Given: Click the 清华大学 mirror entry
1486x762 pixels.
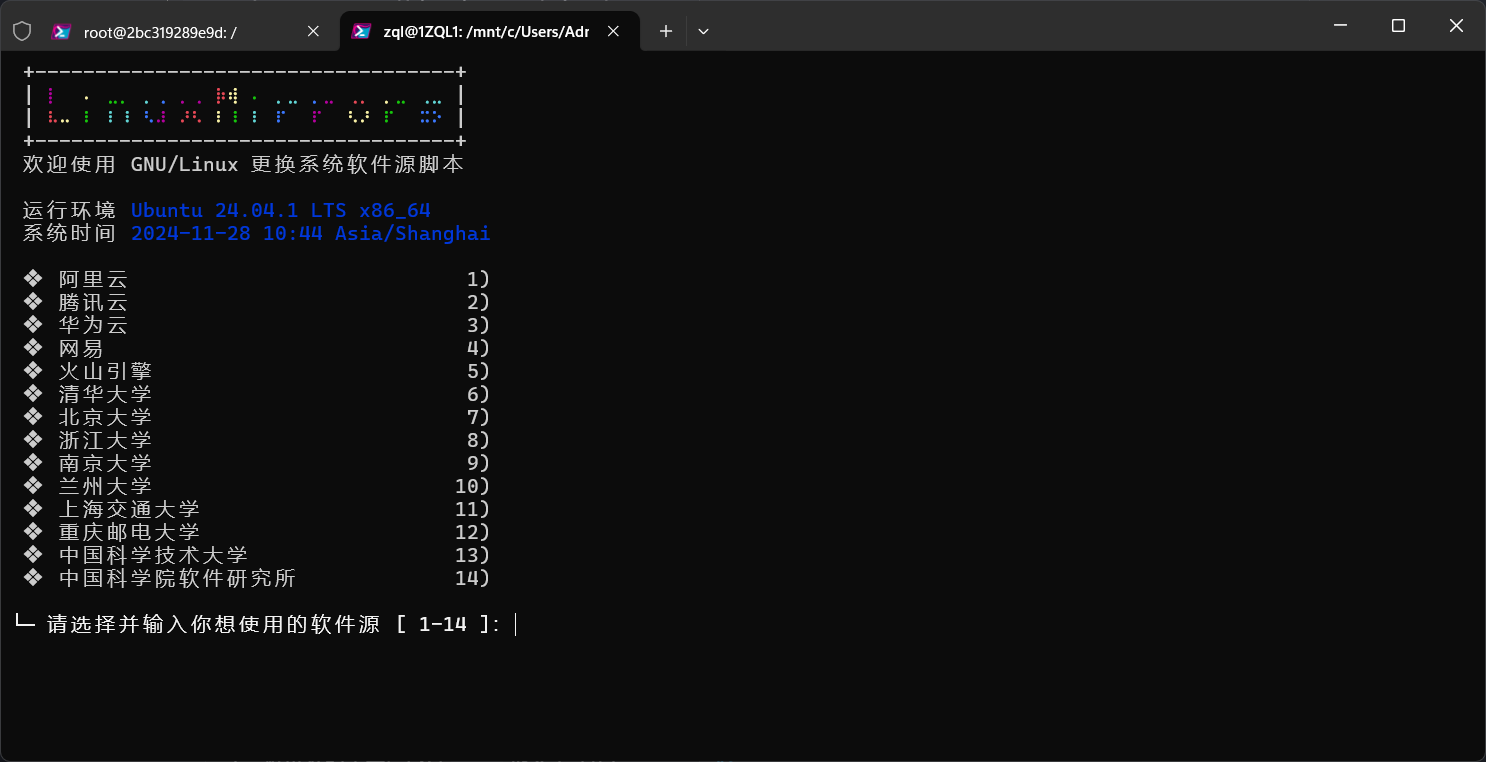Looking at the screenshot, I should tap(105, 394).
